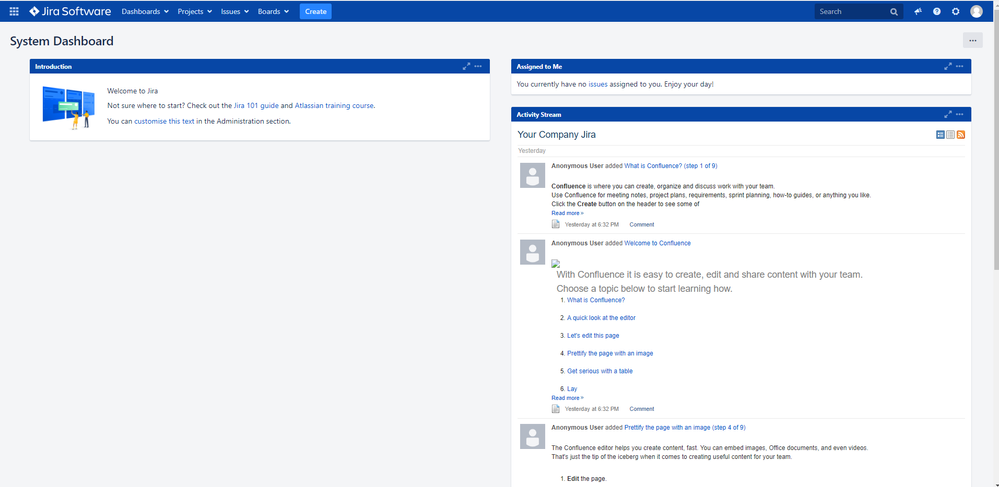
Task: Click the blue Create button
Action: click(315, 12)
